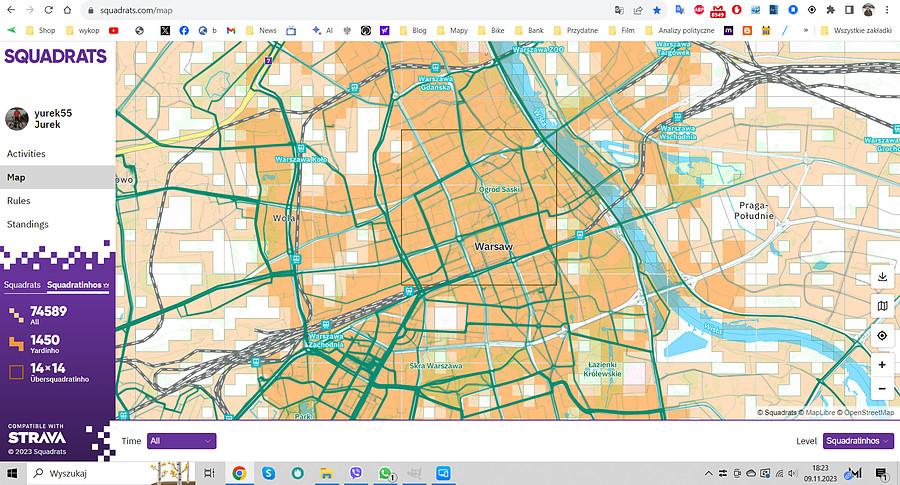The height and width of the screenshot is (485, 900).
Task: Expand hidden bookmarks chevron
Action: (x=806, y=30)
